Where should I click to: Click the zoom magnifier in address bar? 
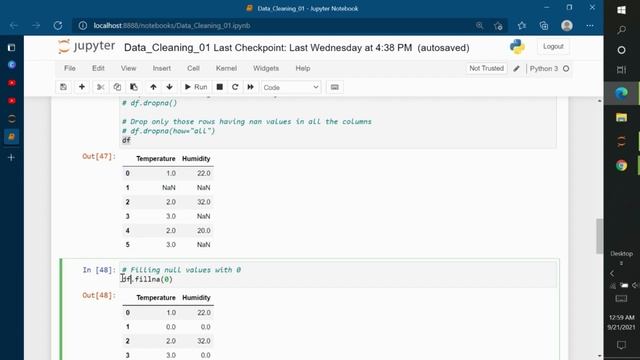coord(480,26)
